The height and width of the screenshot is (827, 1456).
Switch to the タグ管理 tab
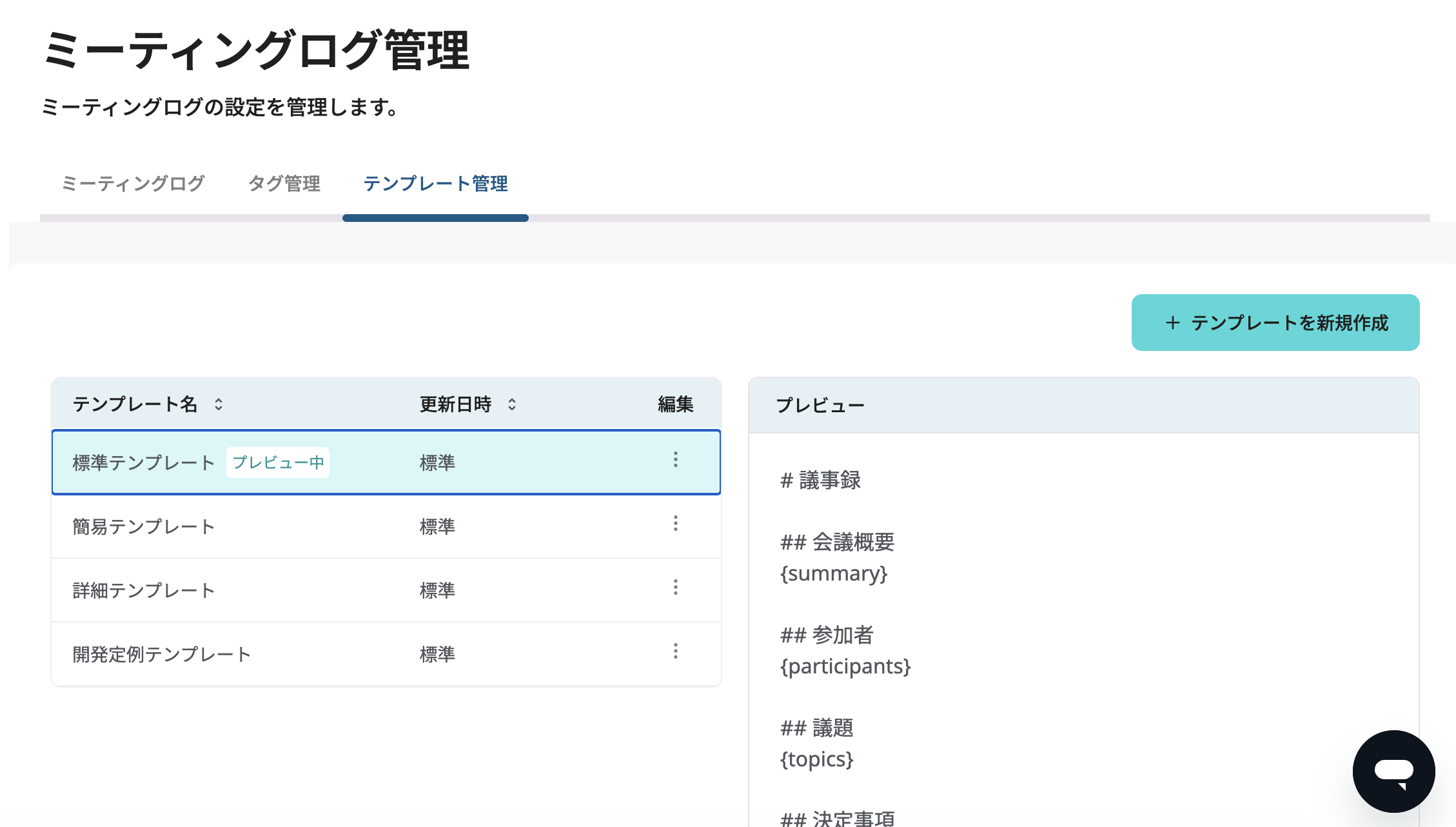point(286,184)
